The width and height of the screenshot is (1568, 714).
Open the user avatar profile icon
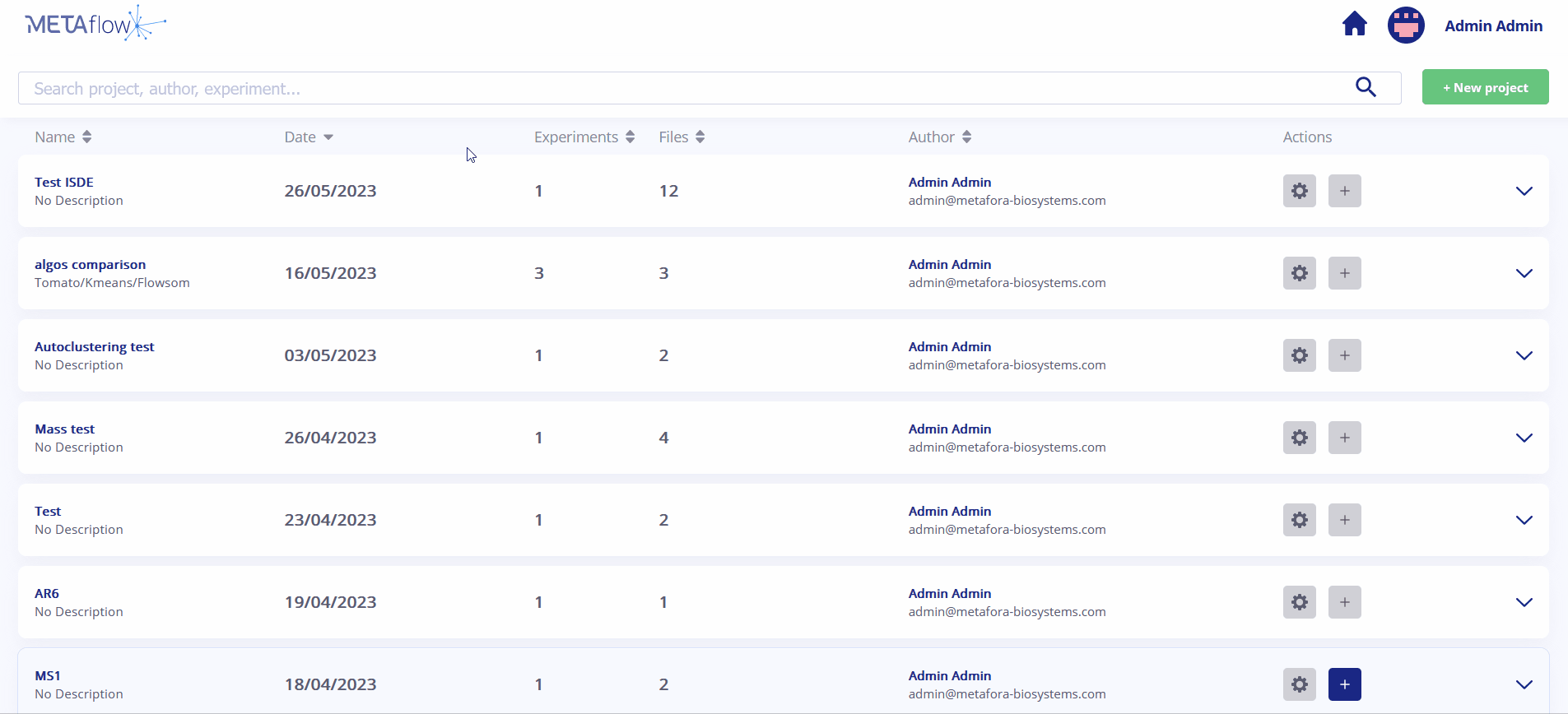click(x=1406, y=25)
